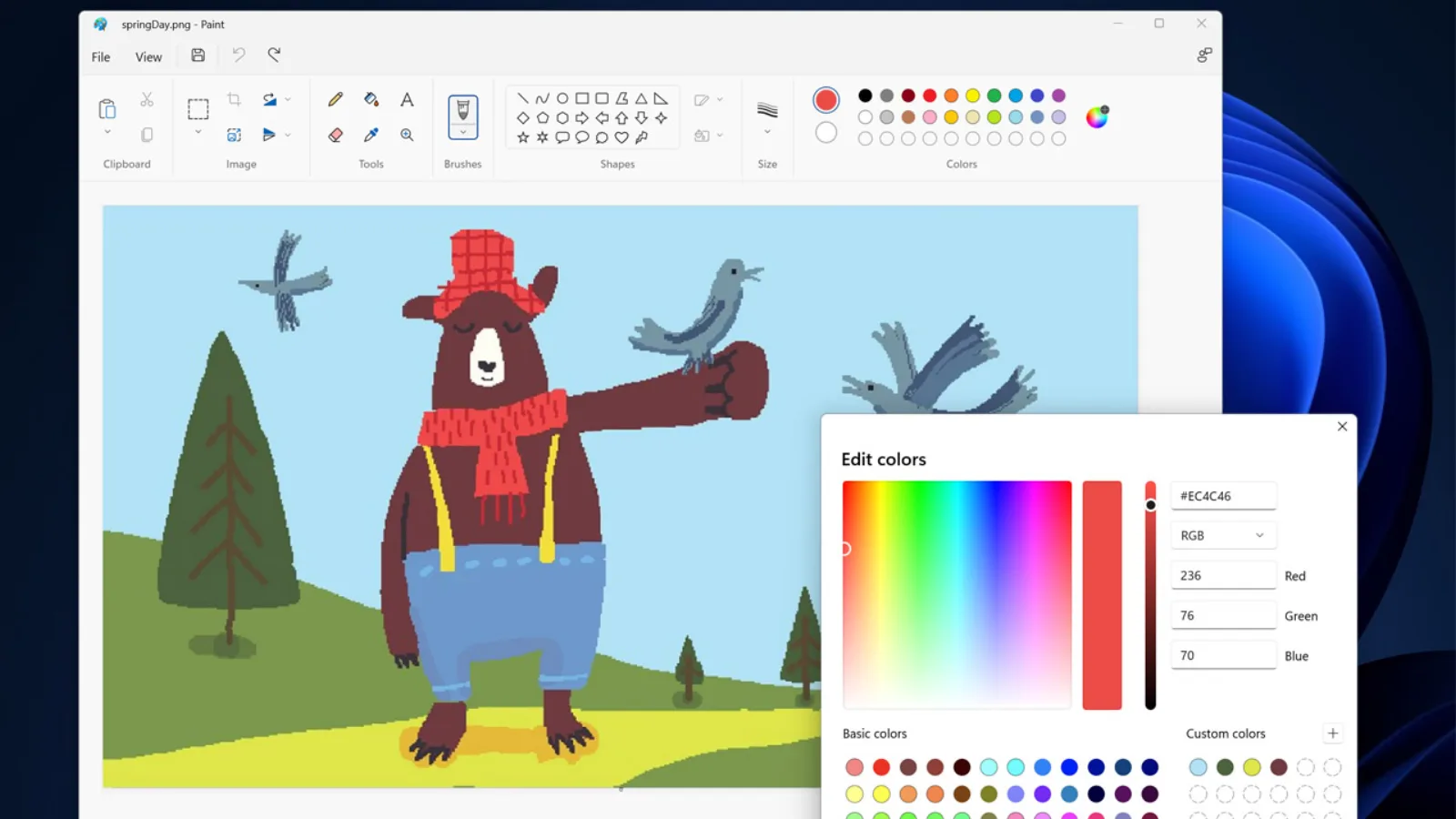Choose the rectangular Select tool
This screenshot has width=1456, height=819.
click(198, 109)
